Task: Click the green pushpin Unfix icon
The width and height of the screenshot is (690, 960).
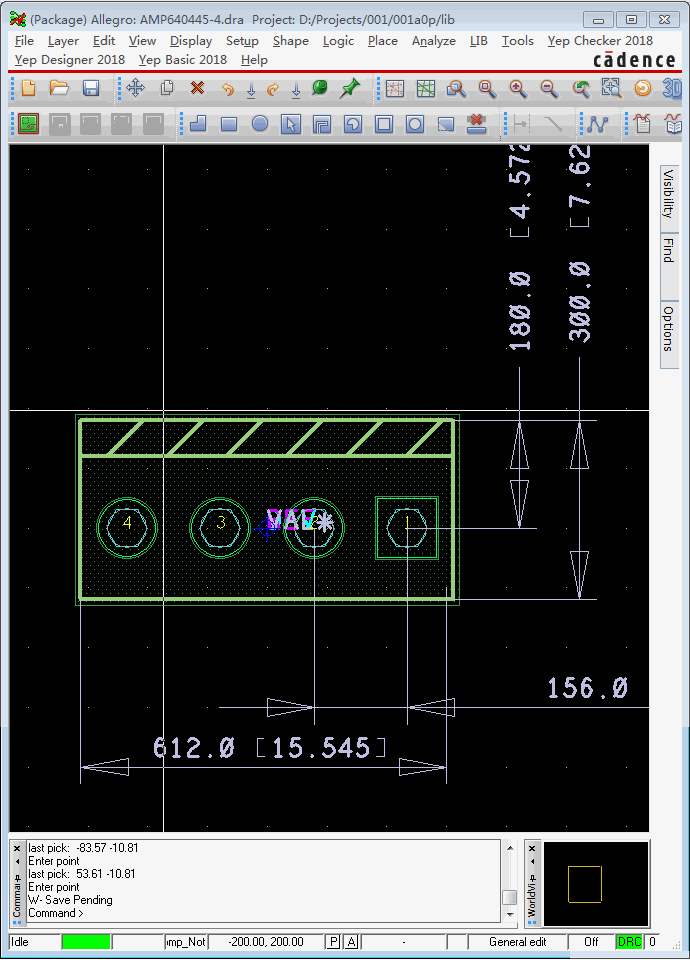Action: coord(350,88)
